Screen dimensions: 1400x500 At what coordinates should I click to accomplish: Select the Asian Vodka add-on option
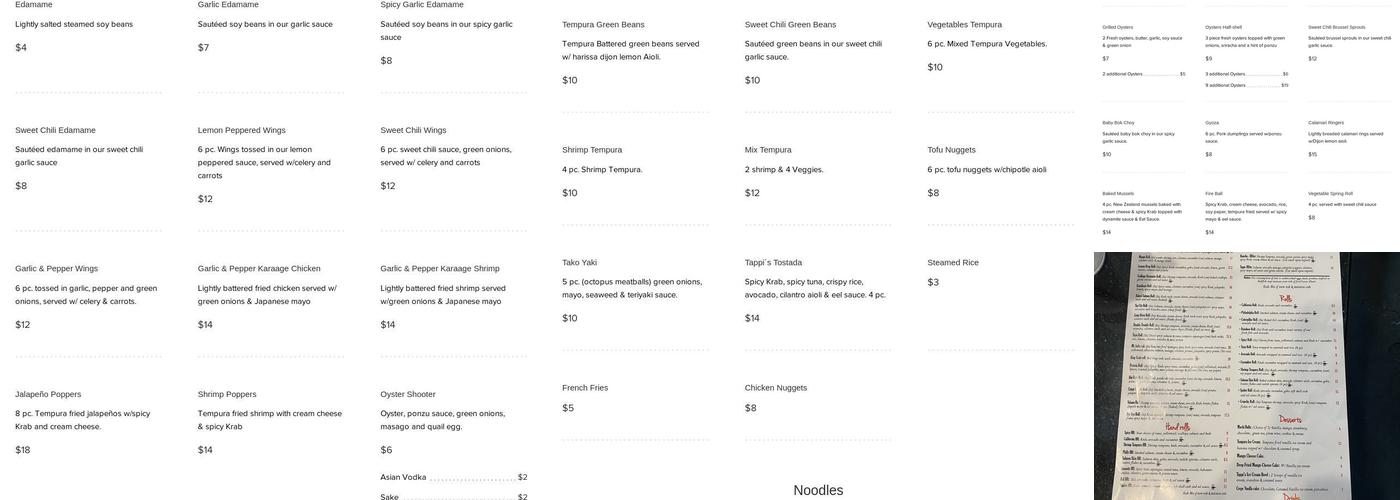click(x=403, y=477)
